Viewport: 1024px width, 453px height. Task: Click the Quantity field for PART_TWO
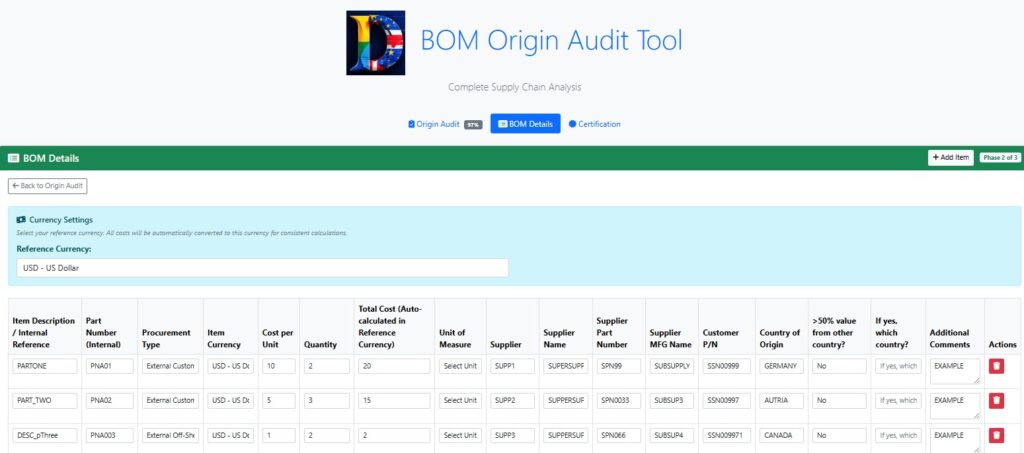pos(326,401)
